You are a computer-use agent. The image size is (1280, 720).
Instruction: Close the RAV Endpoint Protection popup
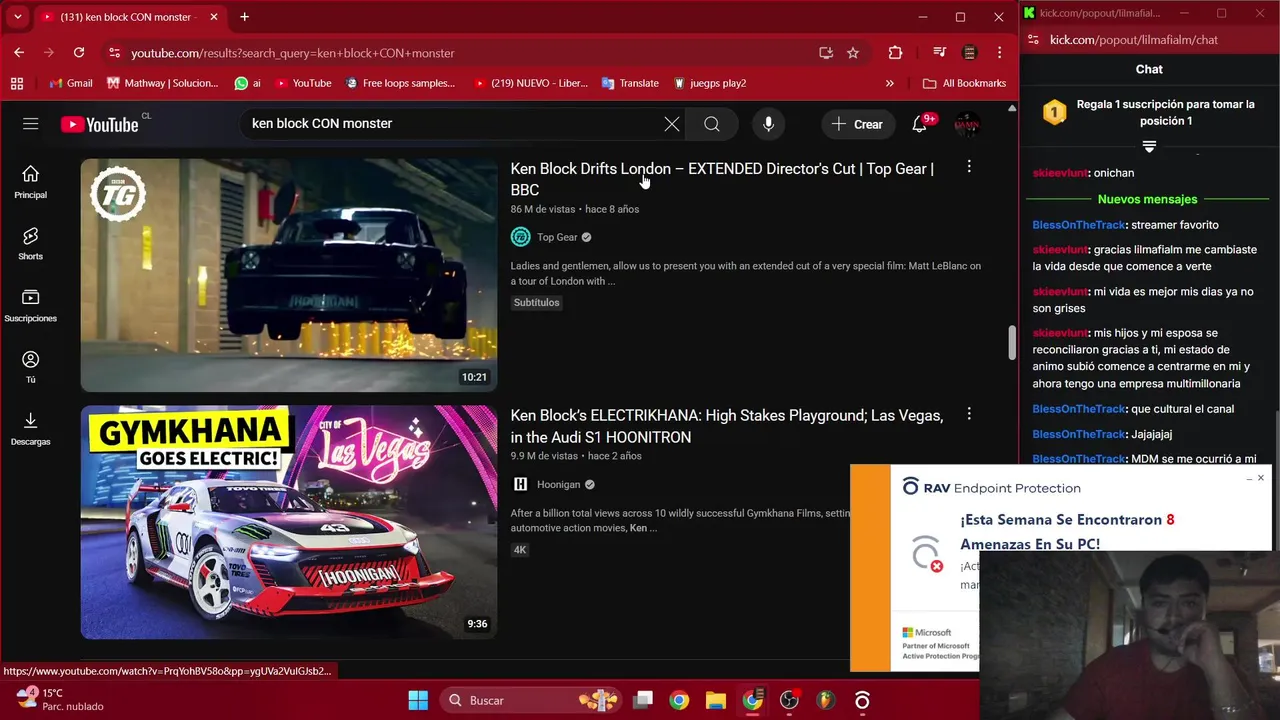coord(1260,478)
